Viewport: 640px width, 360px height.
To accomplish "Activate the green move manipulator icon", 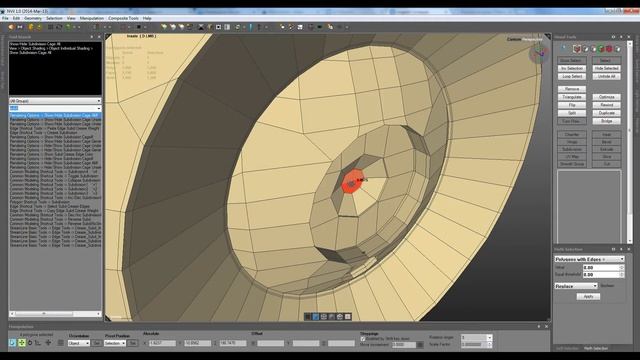I will click(21, 343).
